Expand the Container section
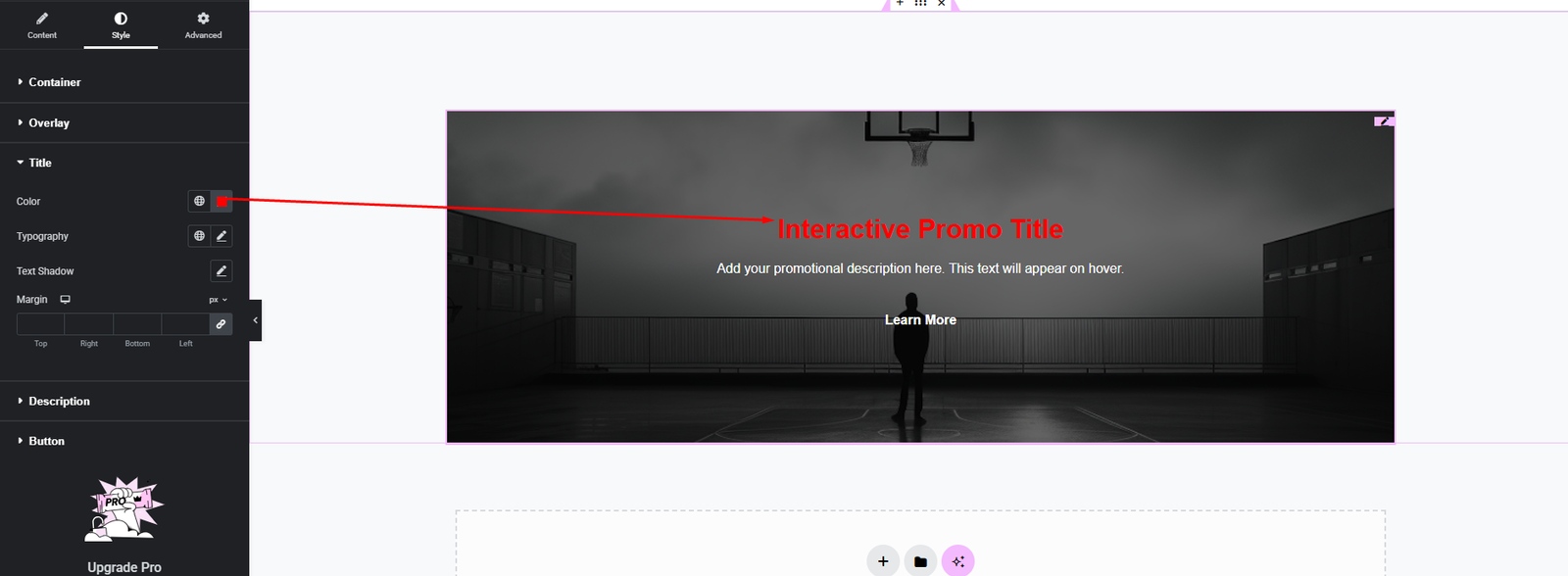This screenshot has height=576, width=1568. pyautogui.click(x=55, y=82)
